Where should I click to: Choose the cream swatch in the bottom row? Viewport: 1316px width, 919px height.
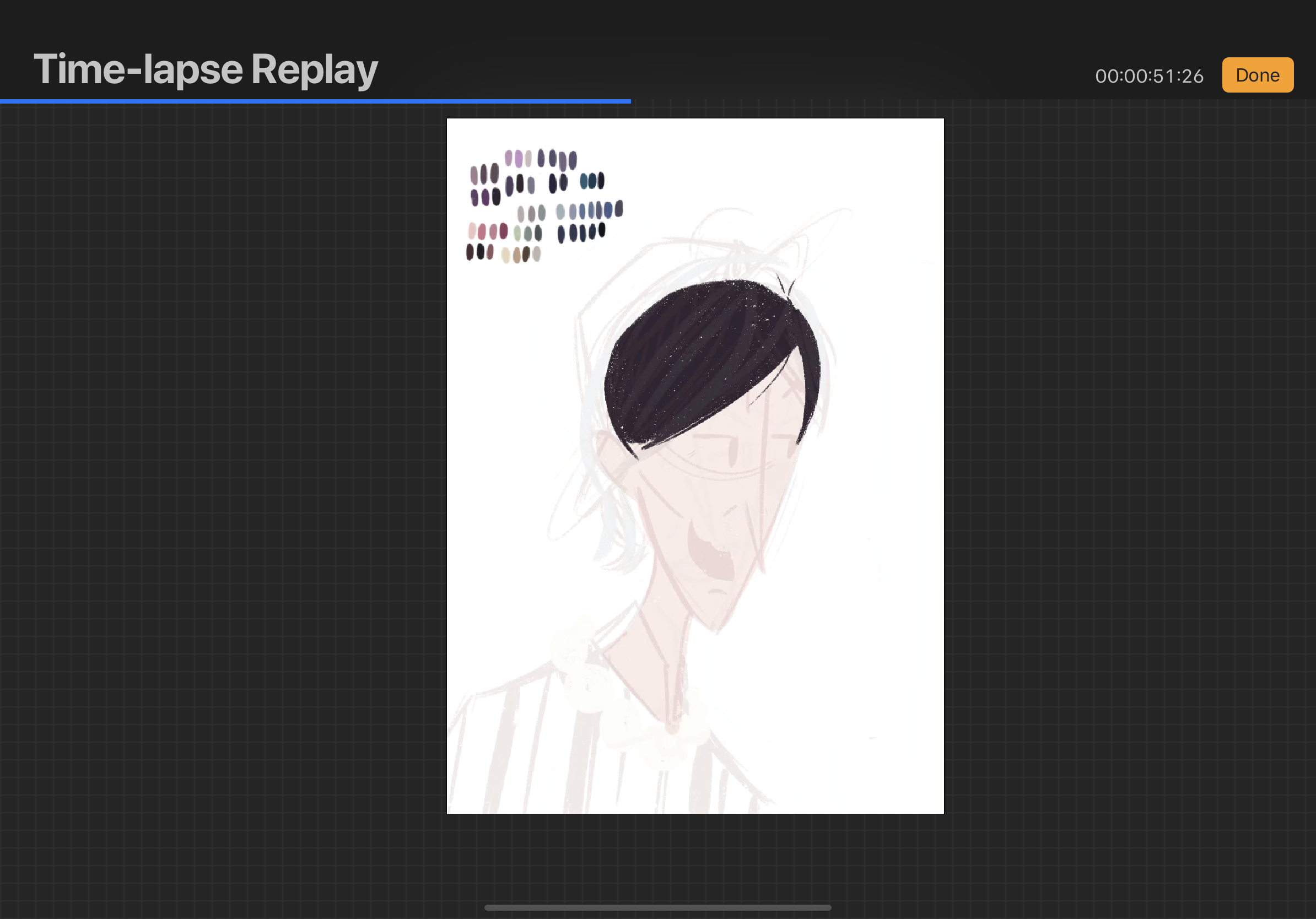click(x=505, y=255)
